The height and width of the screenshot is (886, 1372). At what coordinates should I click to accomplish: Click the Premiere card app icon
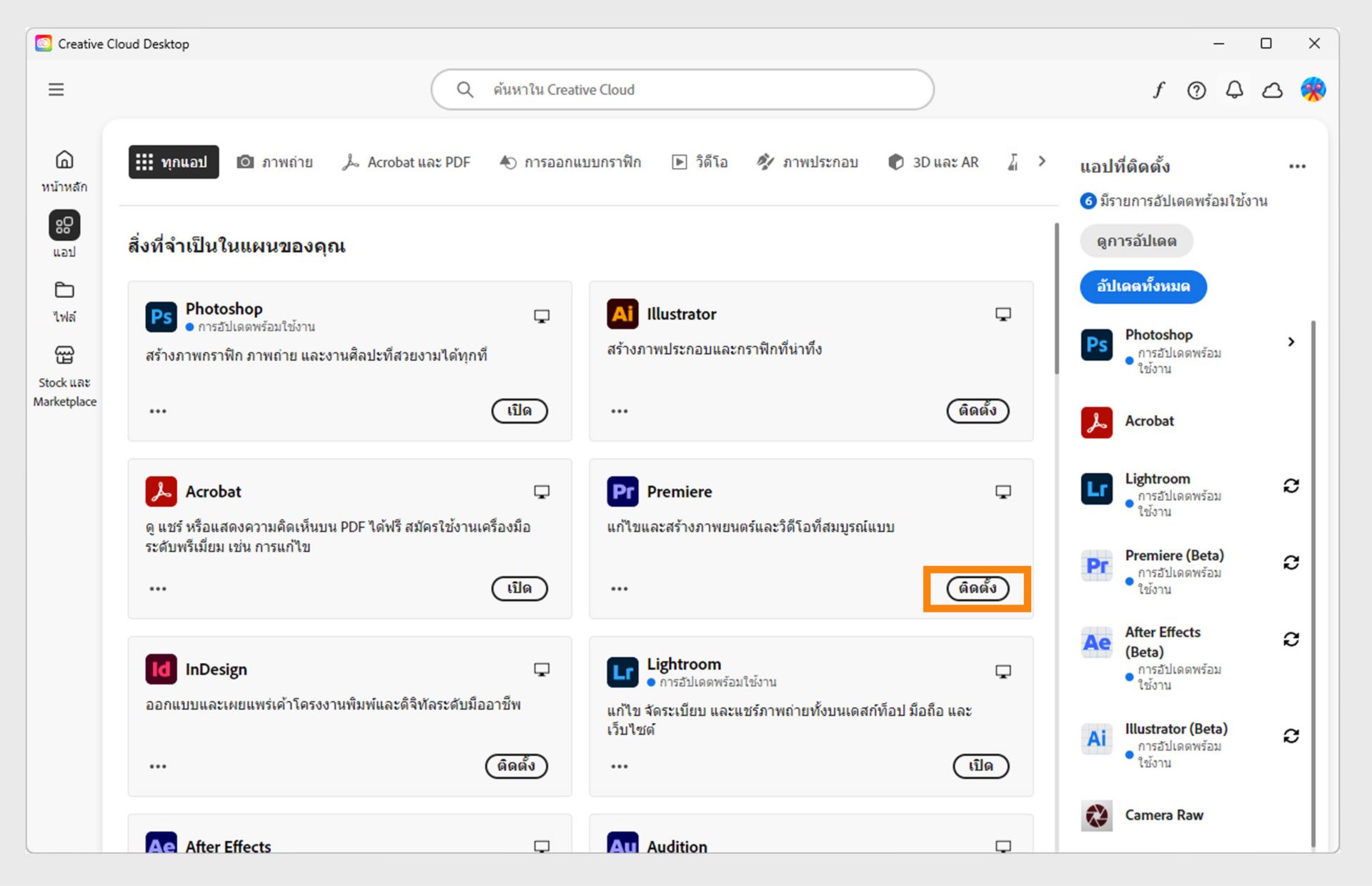[x=622, y=492]
